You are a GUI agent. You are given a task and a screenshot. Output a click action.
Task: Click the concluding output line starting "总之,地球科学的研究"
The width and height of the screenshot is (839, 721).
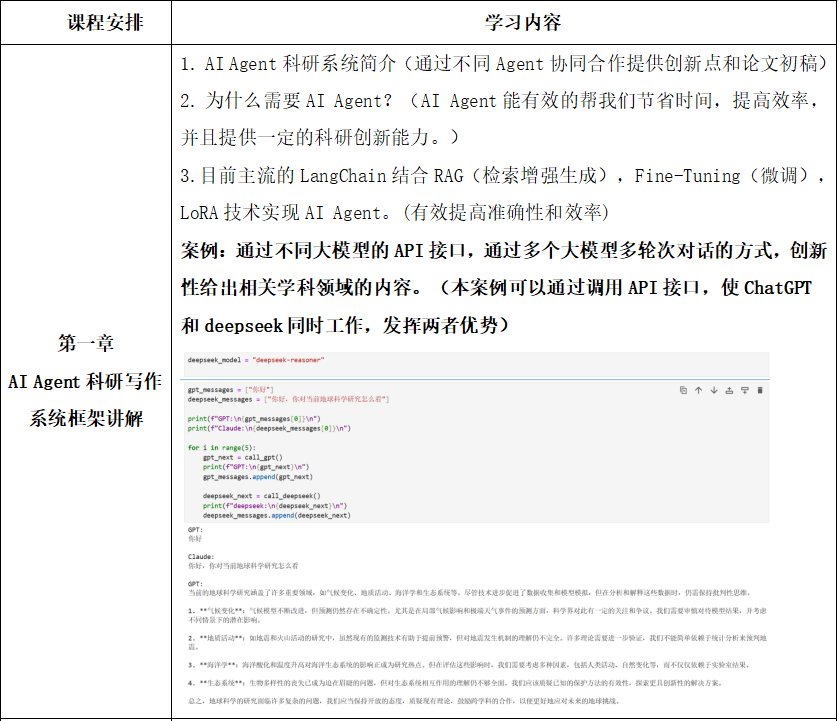click(x=404, y=701)
